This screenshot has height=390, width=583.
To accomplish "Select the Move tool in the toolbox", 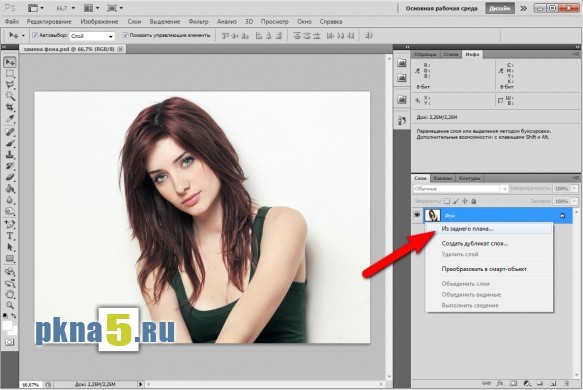I will [10, 62].
